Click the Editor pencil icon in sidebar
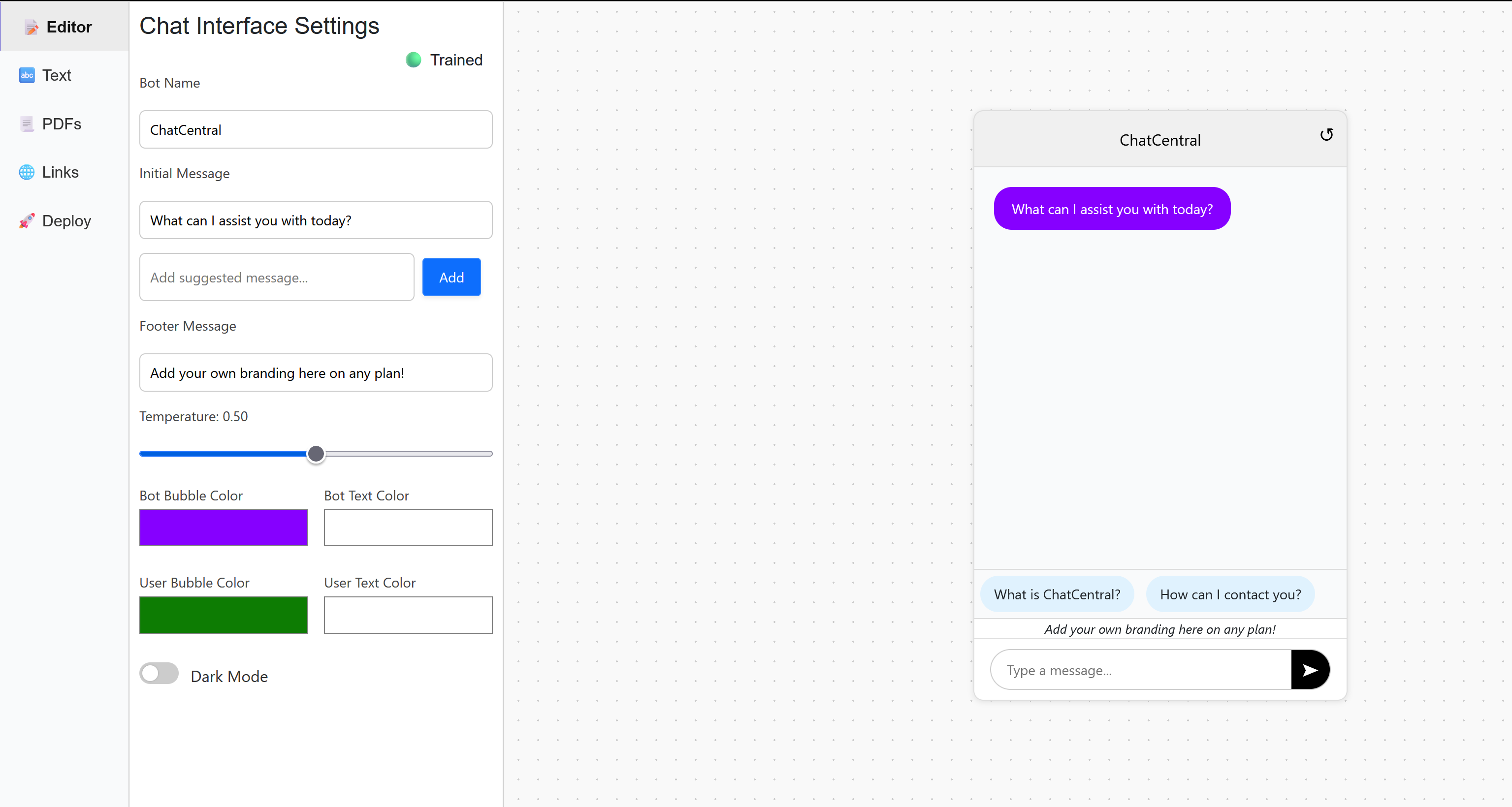The width and height of the screenshot is (1512, 807). (x=32, y=27)
